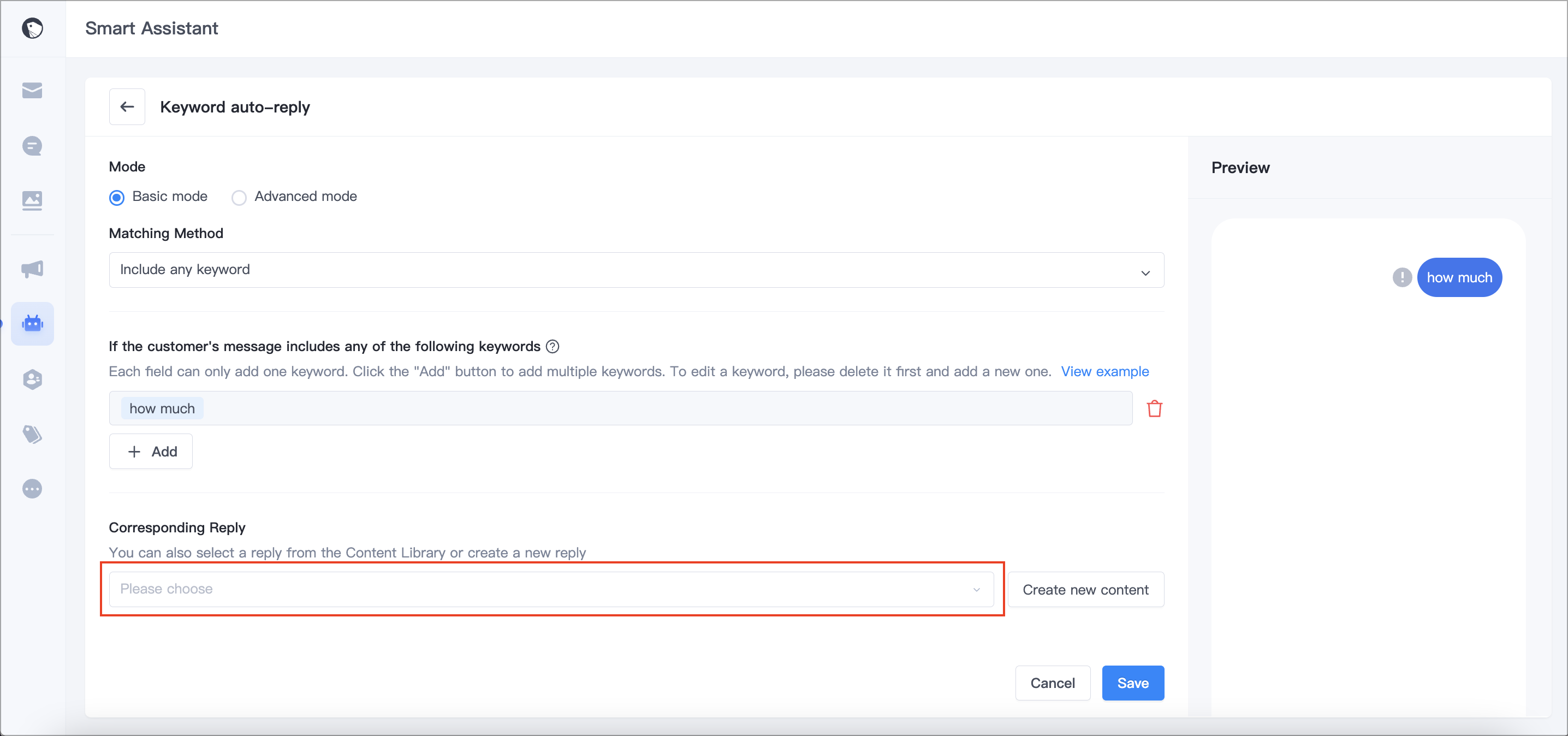Click the app logo in the sidebar
1568x736 pixels.
32,28
